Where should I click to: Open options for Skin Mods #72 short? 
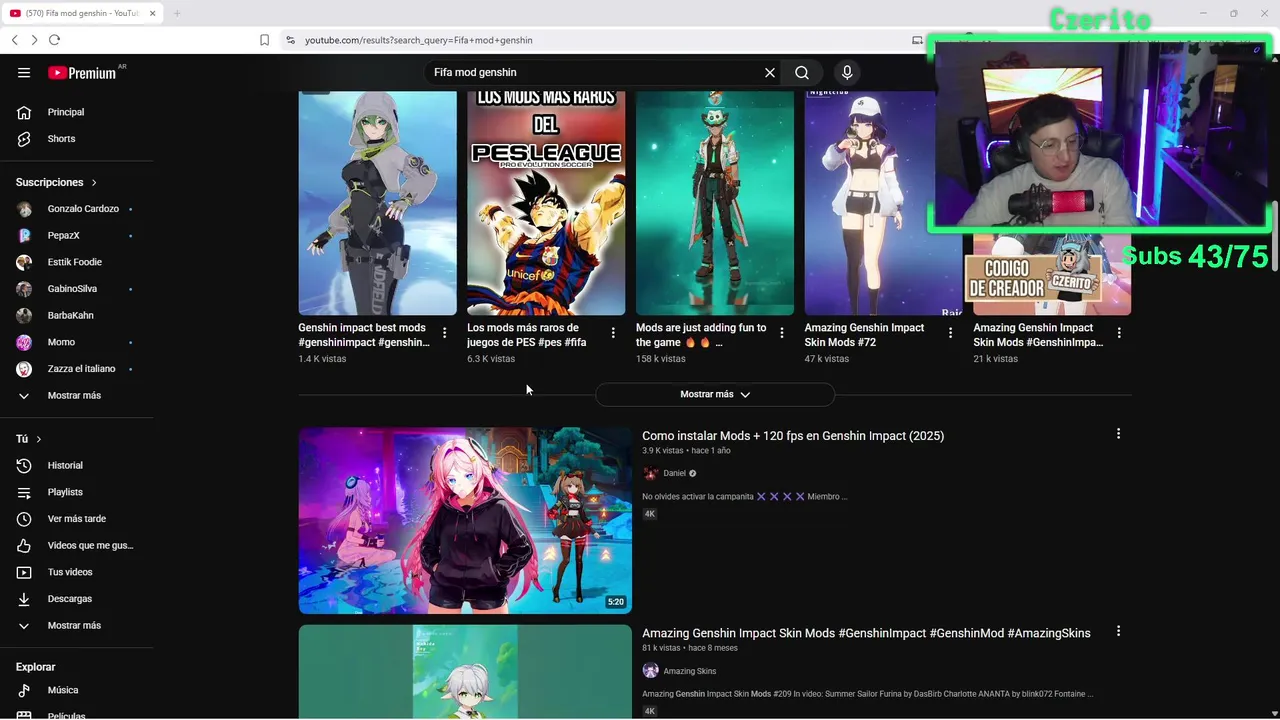(951, 333)
